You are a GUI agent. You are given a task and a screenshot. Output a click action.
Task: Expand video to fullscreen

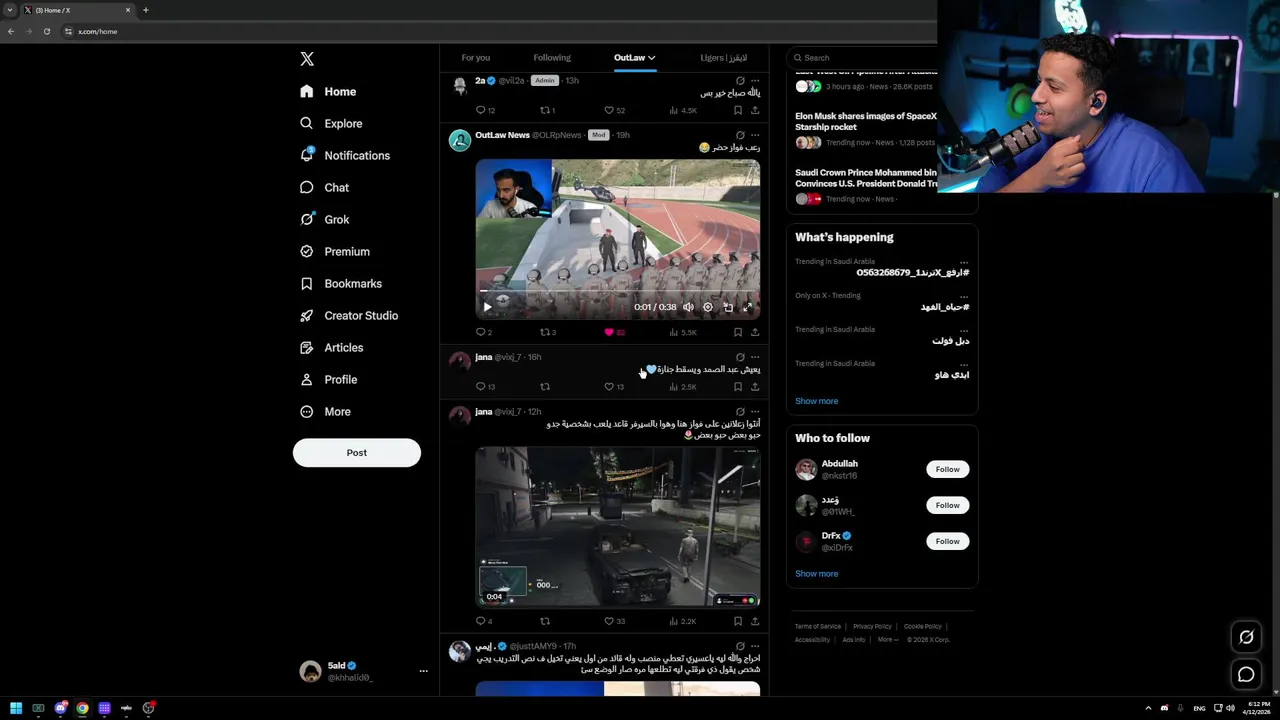[747, 307]
